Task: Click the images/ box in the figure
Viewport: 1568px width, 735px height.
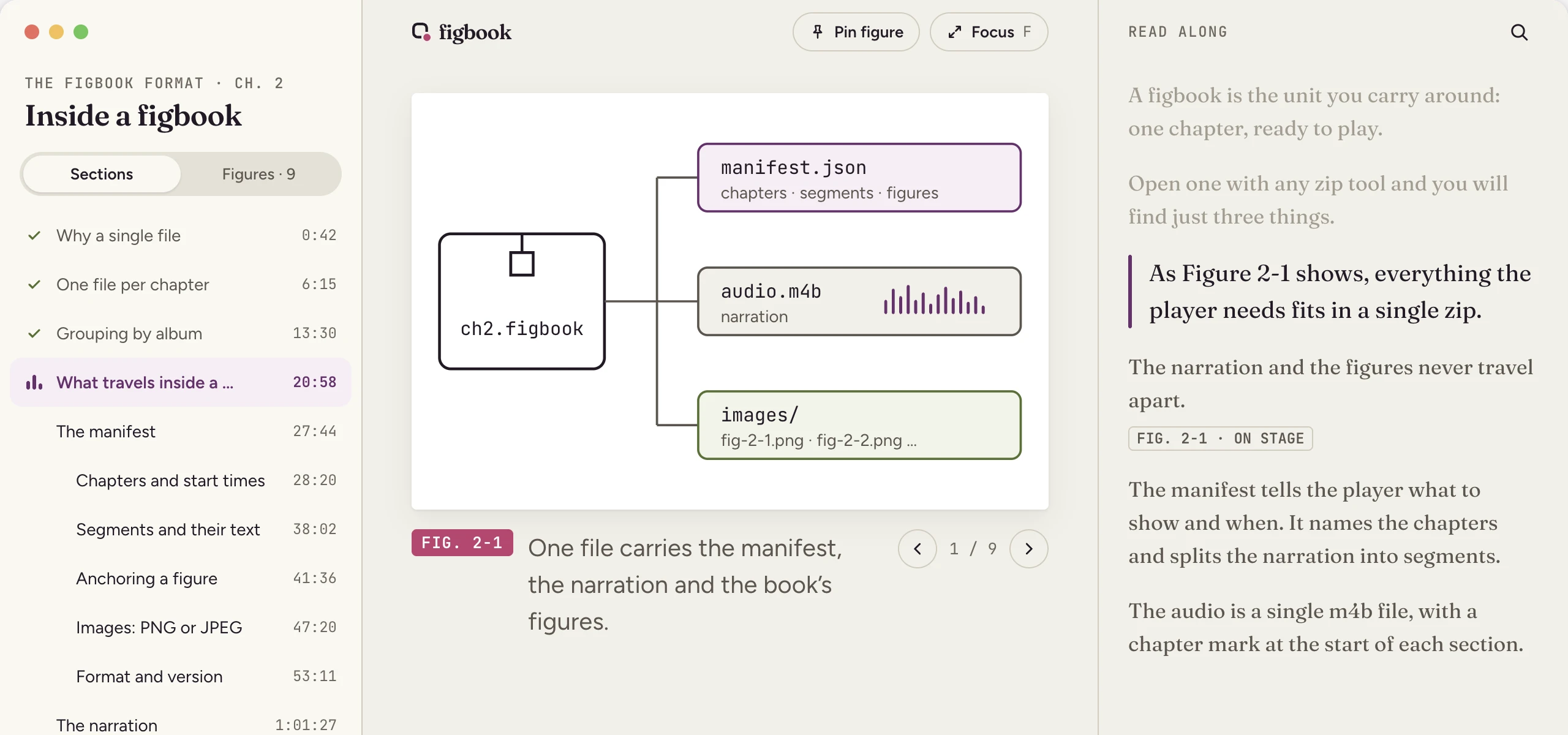Action: [x=859, y=425]
